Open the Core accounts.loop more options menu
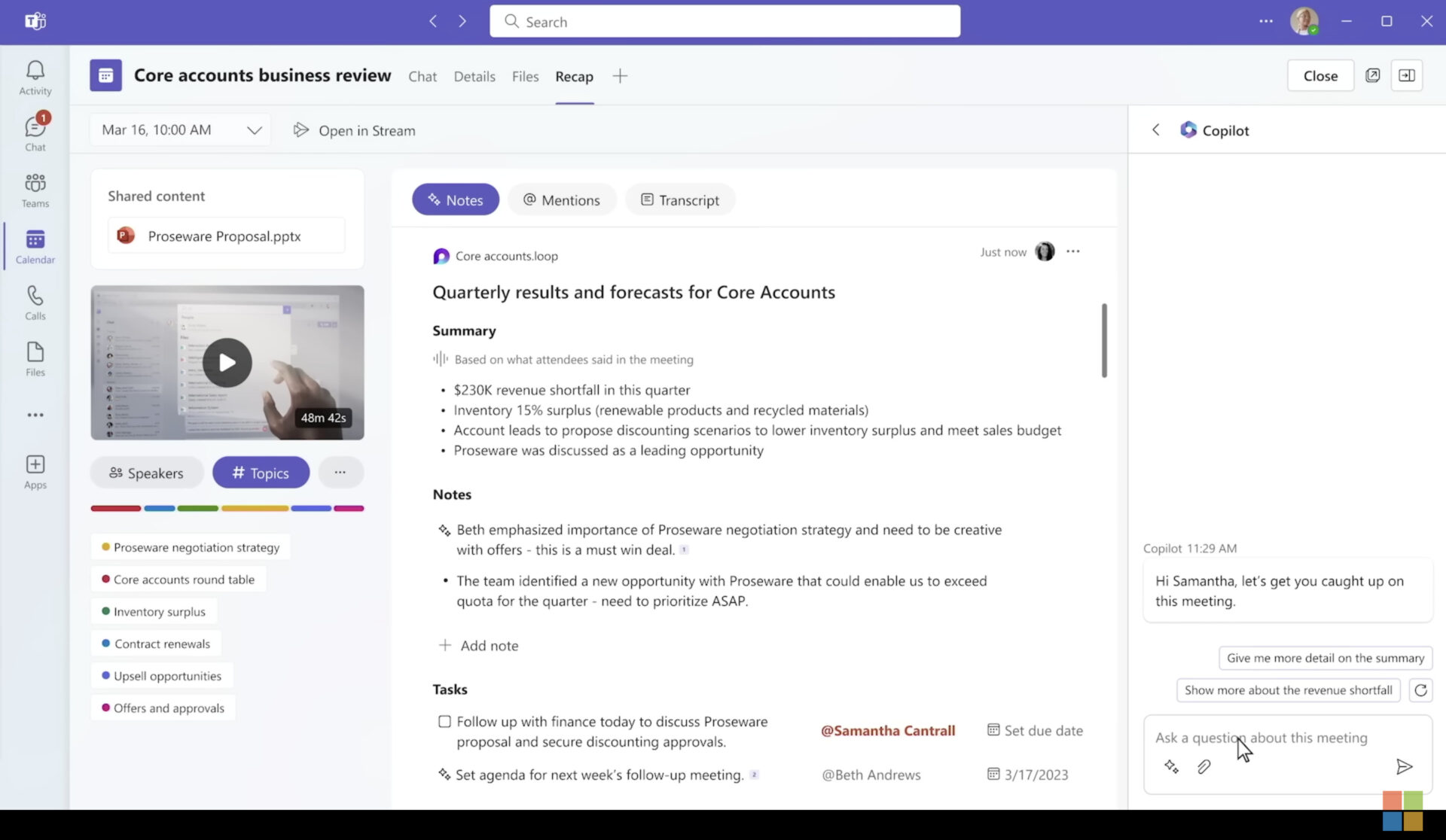 pos(1072,251)
